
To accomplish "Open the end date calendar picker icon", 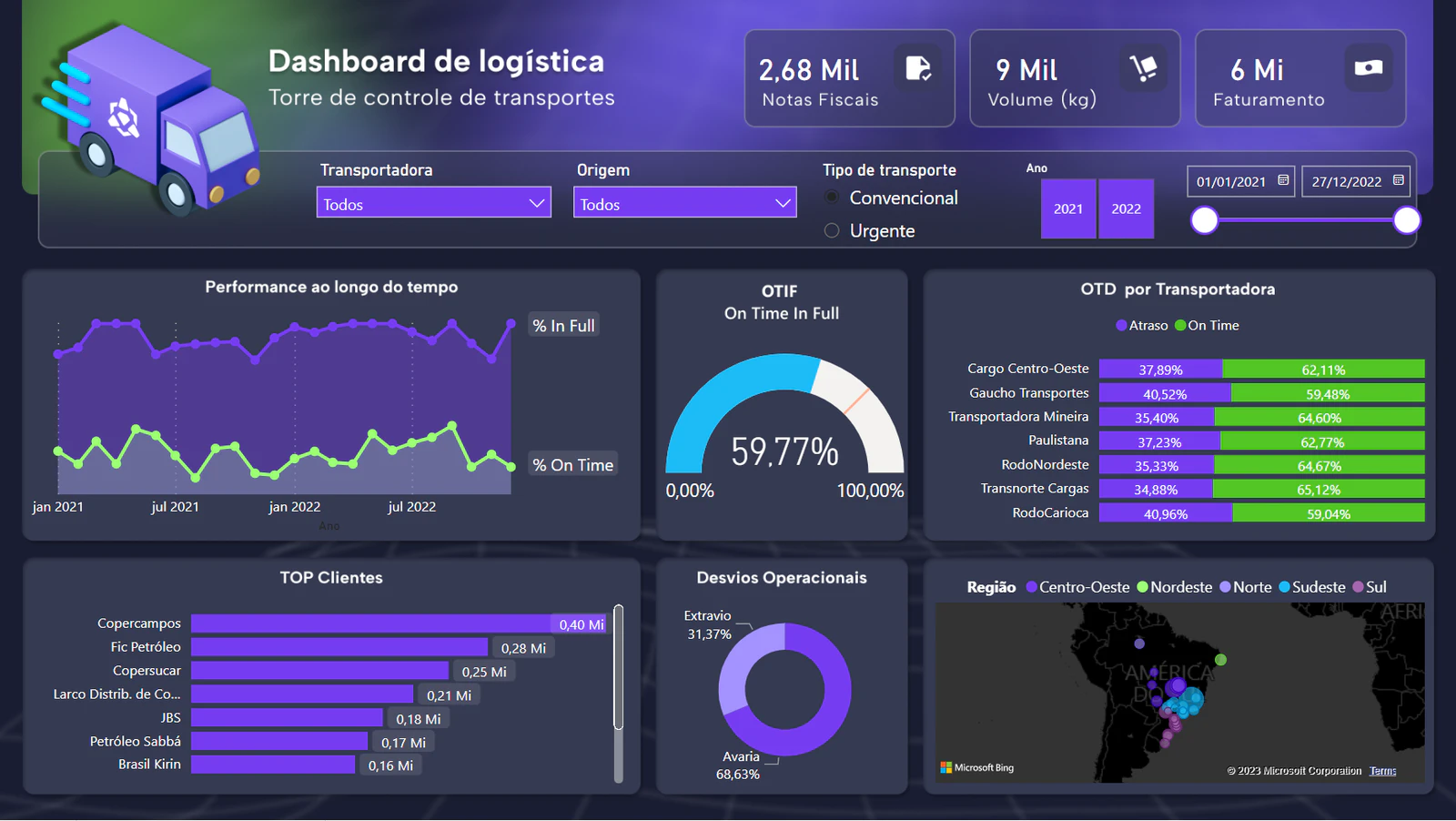I will point(1399,180).
